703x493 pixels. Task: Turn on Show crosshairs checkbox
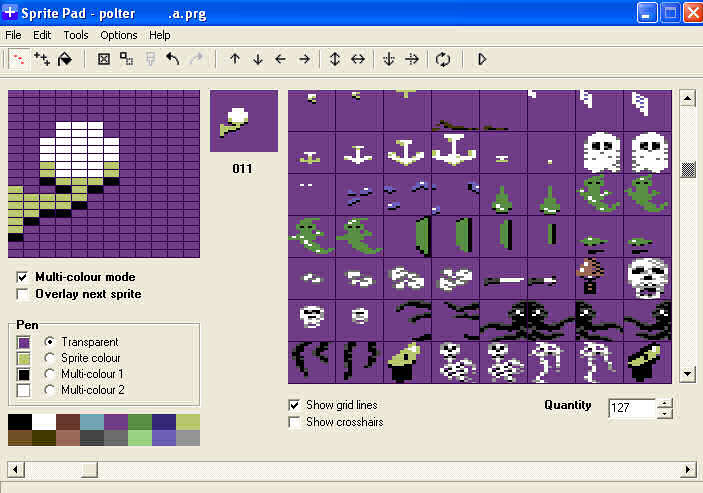tap(294, 422)
